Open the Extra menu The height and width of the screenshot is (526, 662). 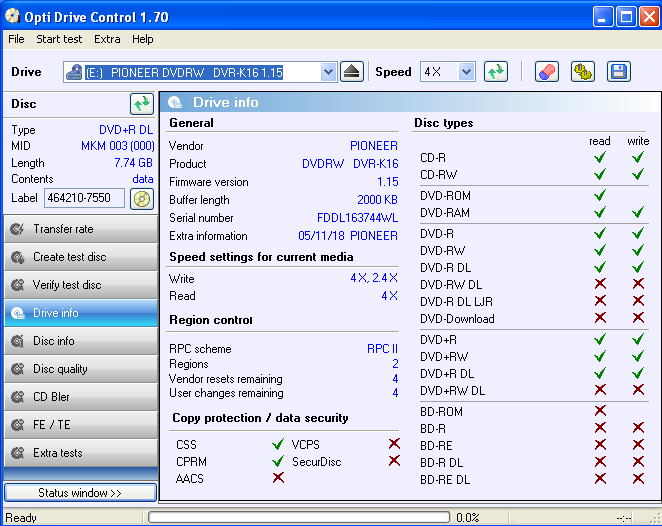click(107, 39)
